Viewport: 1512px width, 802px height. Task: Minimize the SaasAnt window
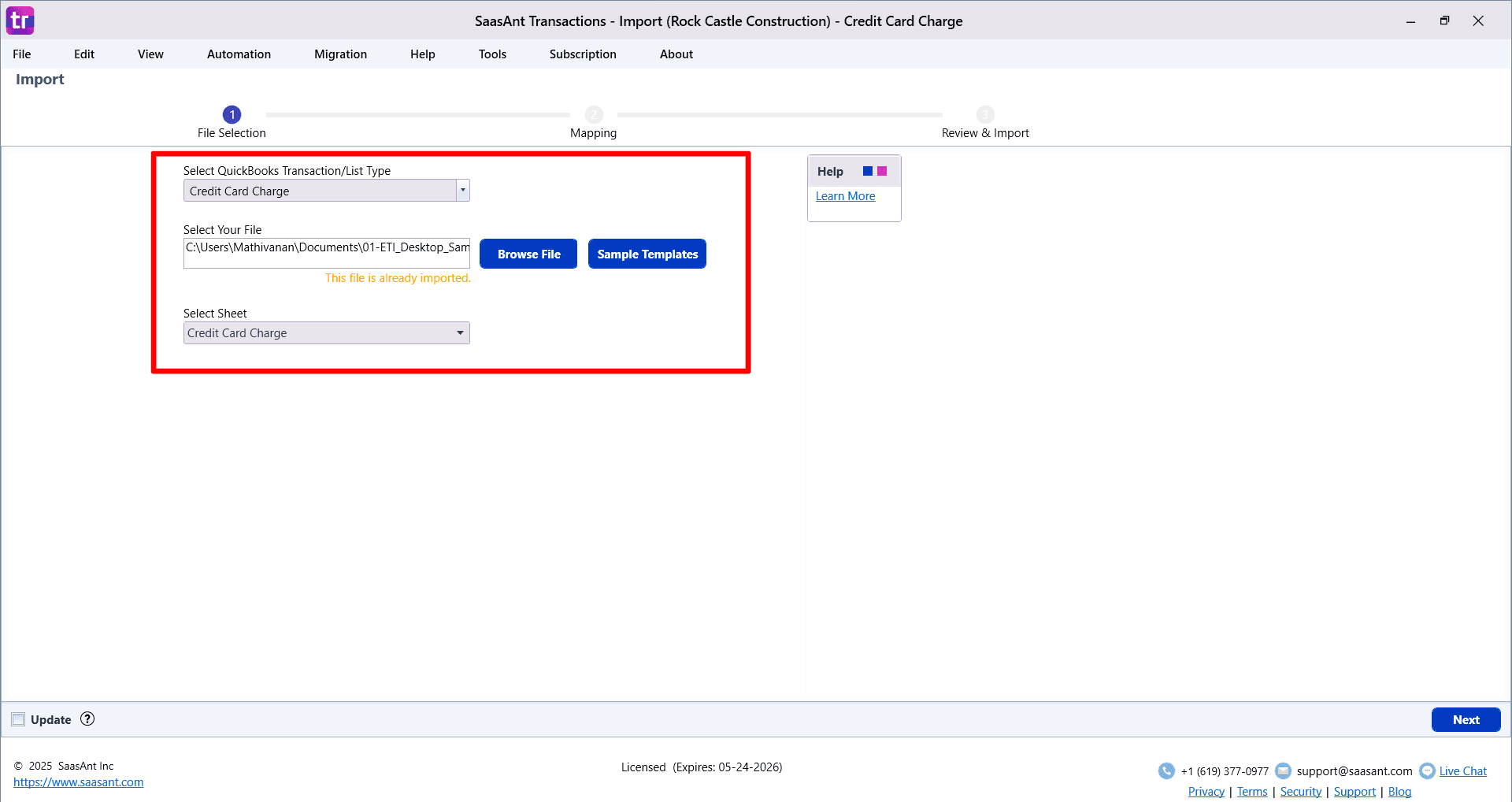click(x=1410, y=21)
